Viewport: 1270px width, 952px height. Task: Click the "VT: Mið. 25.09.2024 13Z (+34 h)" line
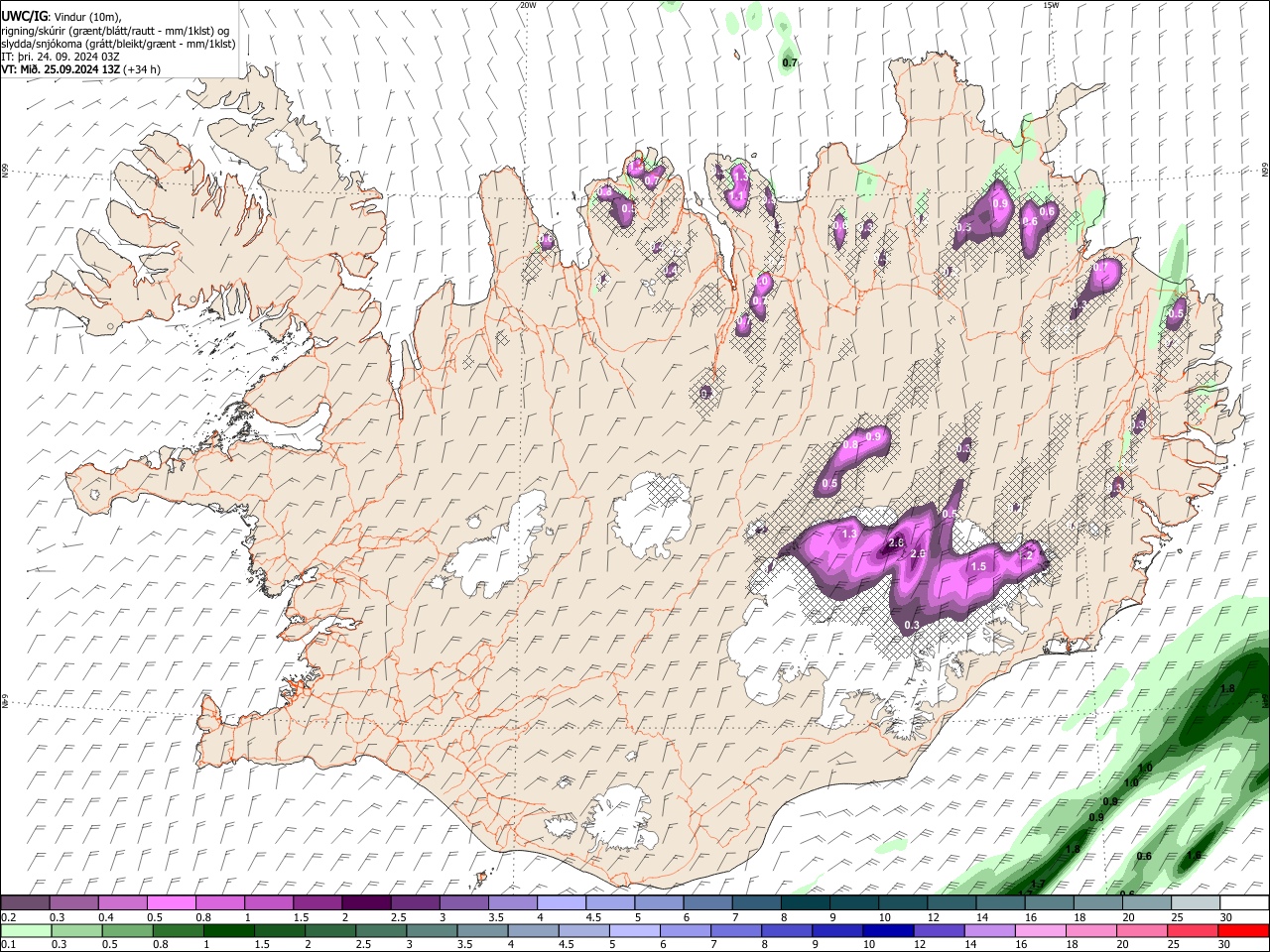coord(81,69)
